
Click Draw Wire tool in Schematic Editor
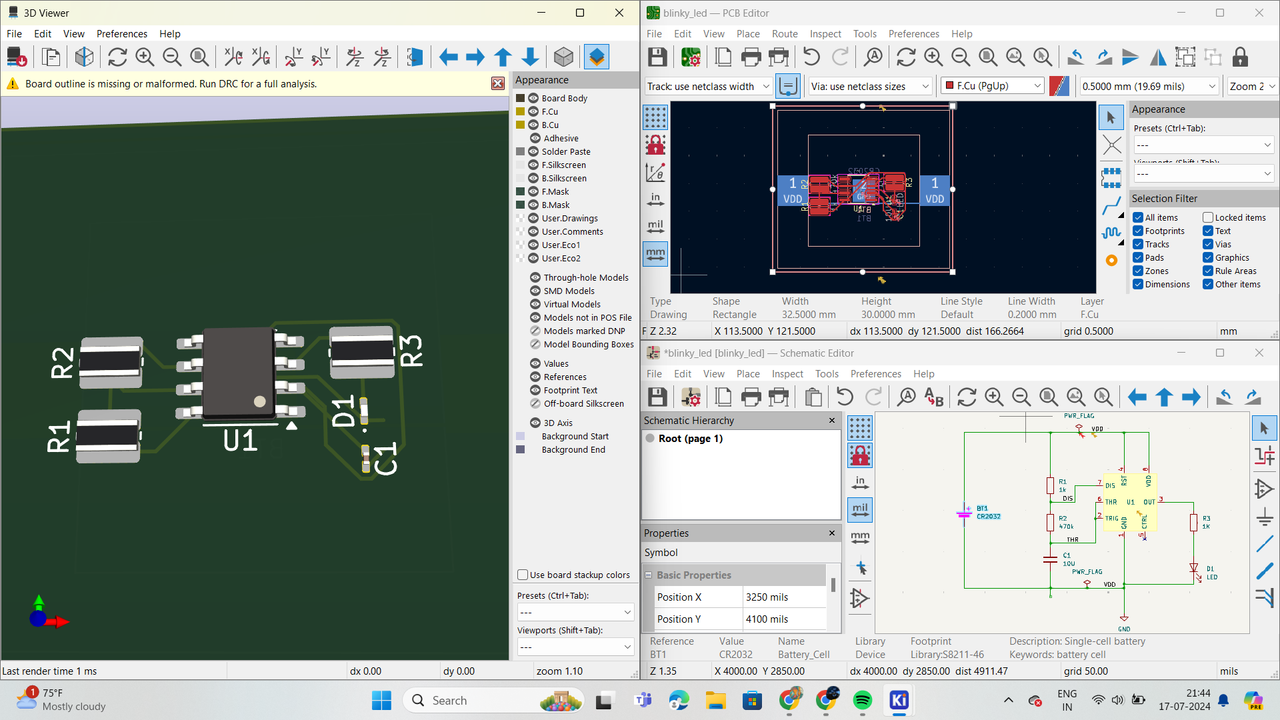(1264, 545)
